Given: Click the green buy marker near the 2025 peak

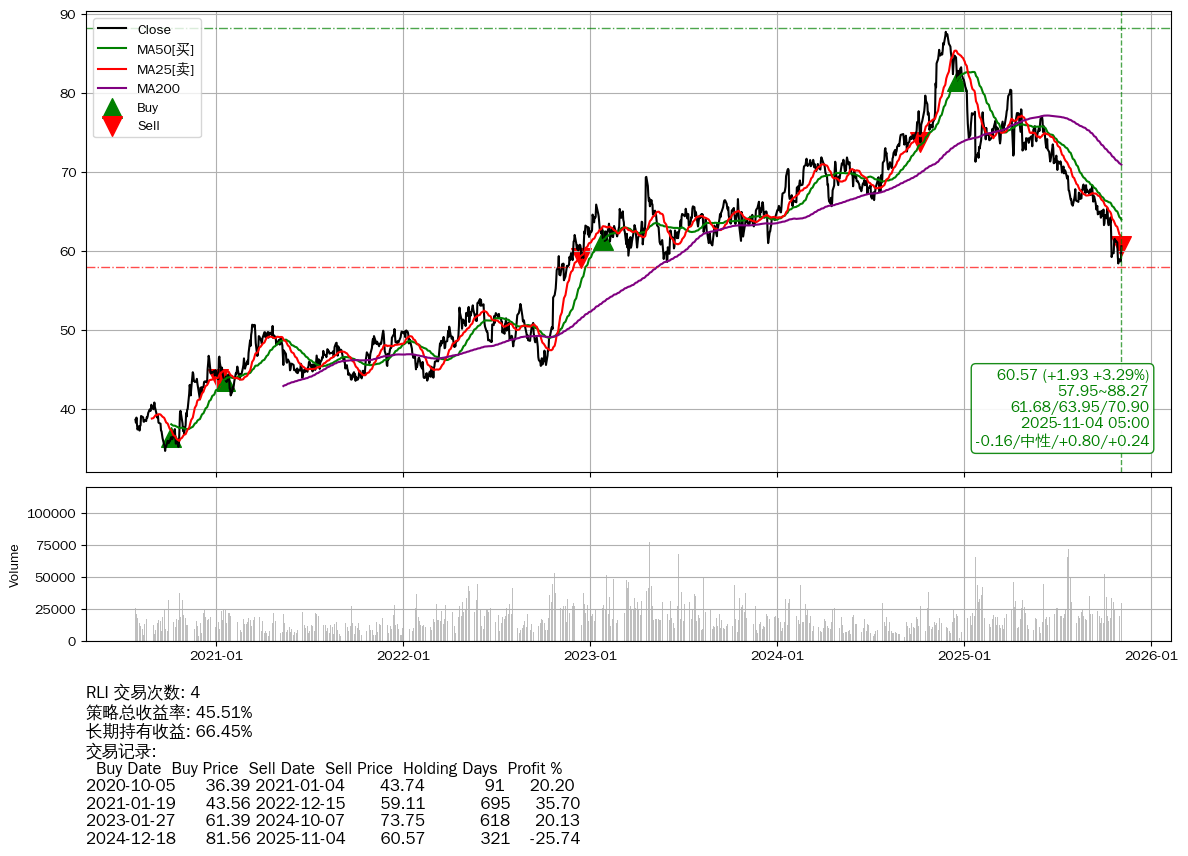Looking at the screenshot, I should (957, 81).
